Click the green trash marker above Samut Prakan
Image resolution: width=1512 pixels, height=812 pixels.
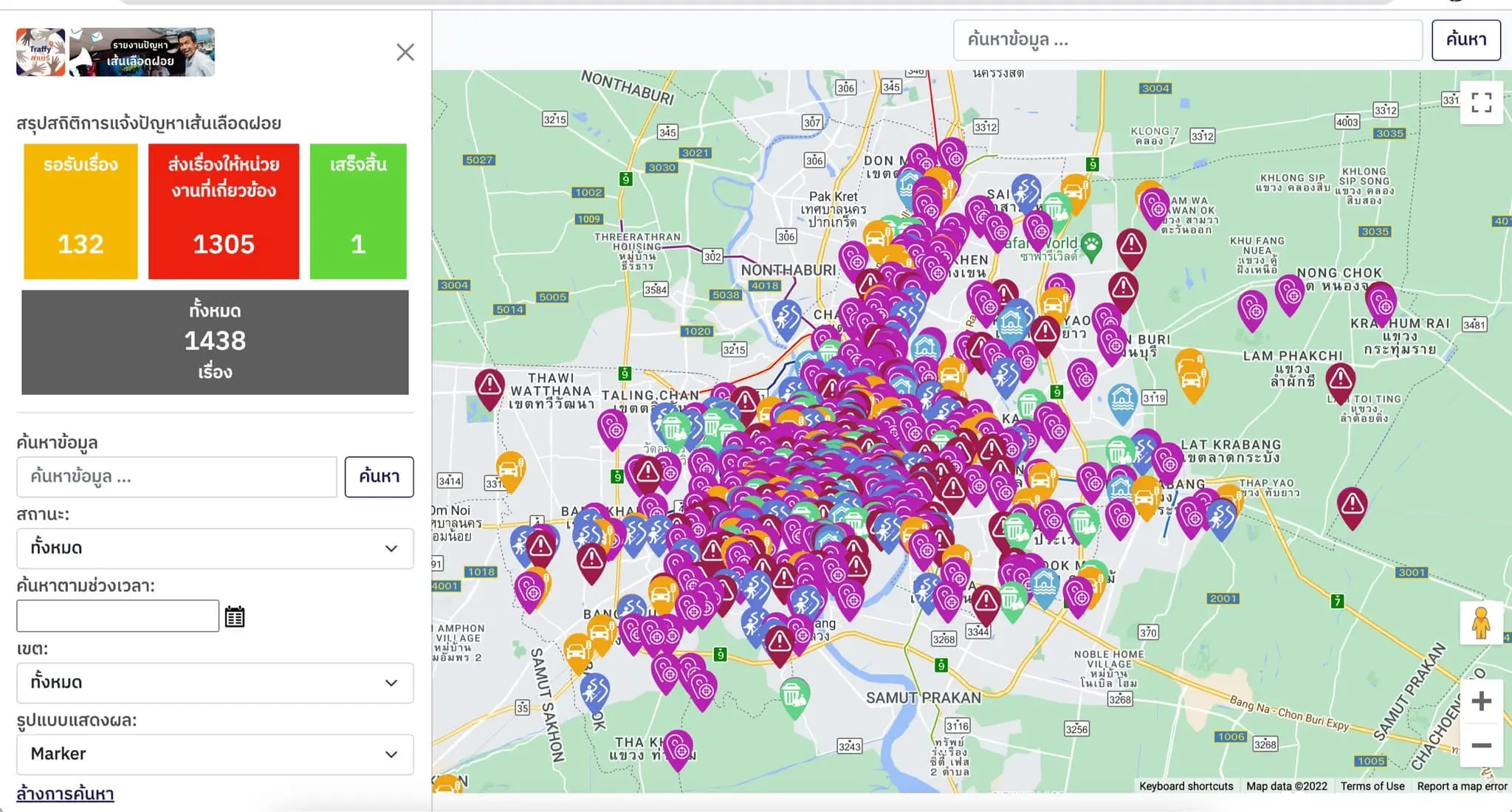click(x=794, y=695)
